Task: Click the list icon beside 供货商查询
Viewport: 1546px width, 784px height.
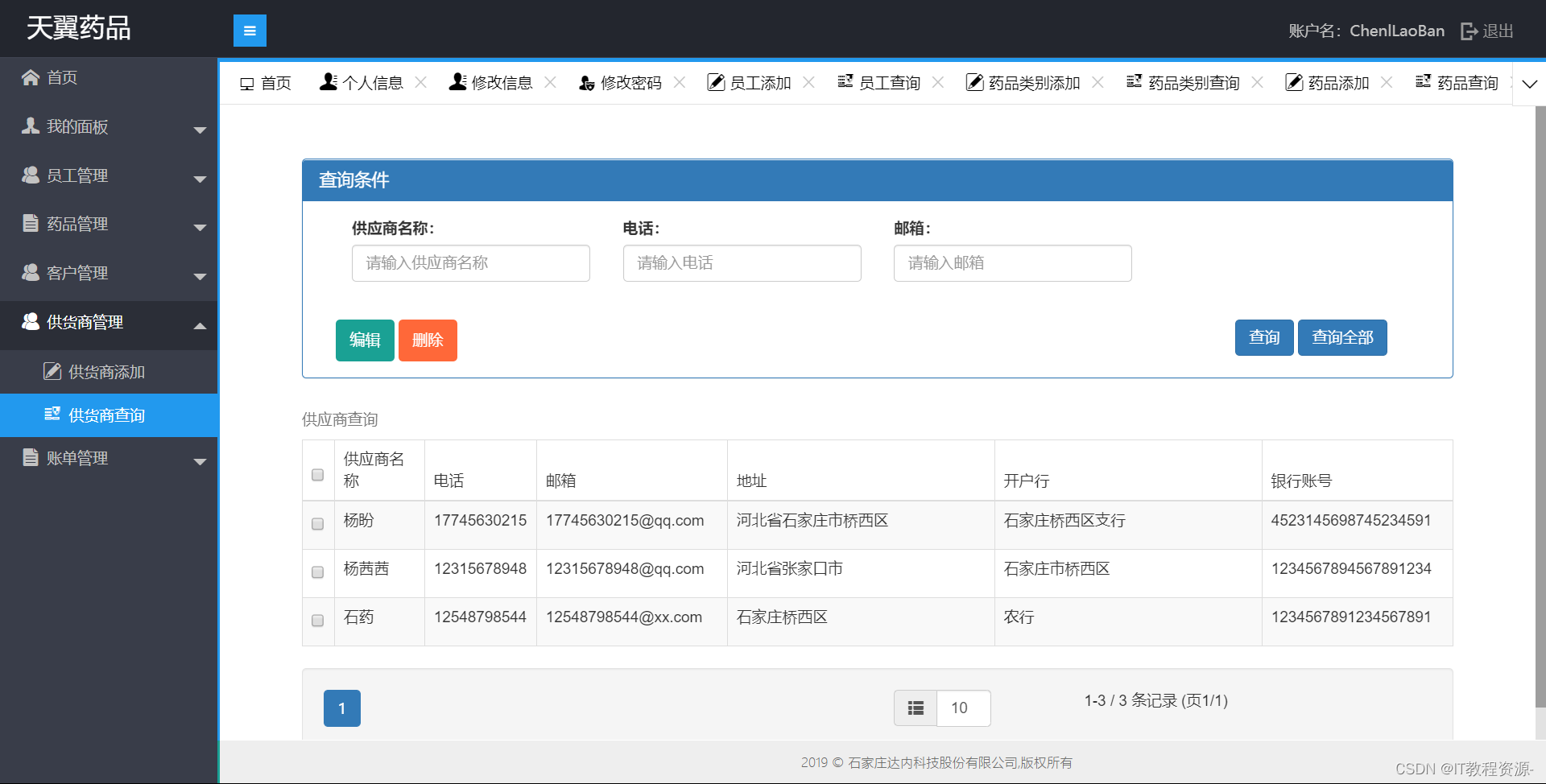Action: point(52,414)
